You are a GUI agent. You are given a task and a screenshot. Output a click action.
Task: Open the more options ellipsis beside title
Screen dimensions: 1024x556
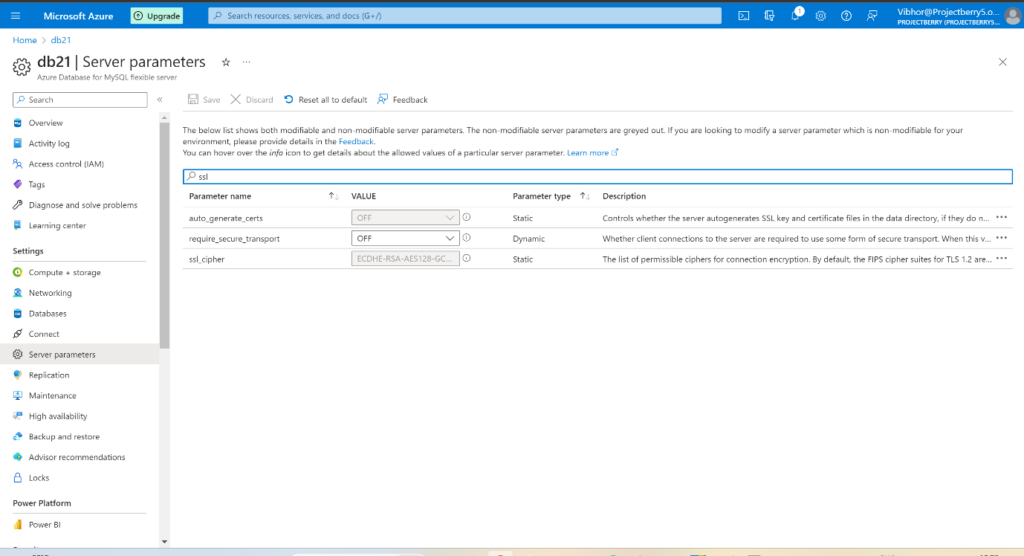[246, 62]
